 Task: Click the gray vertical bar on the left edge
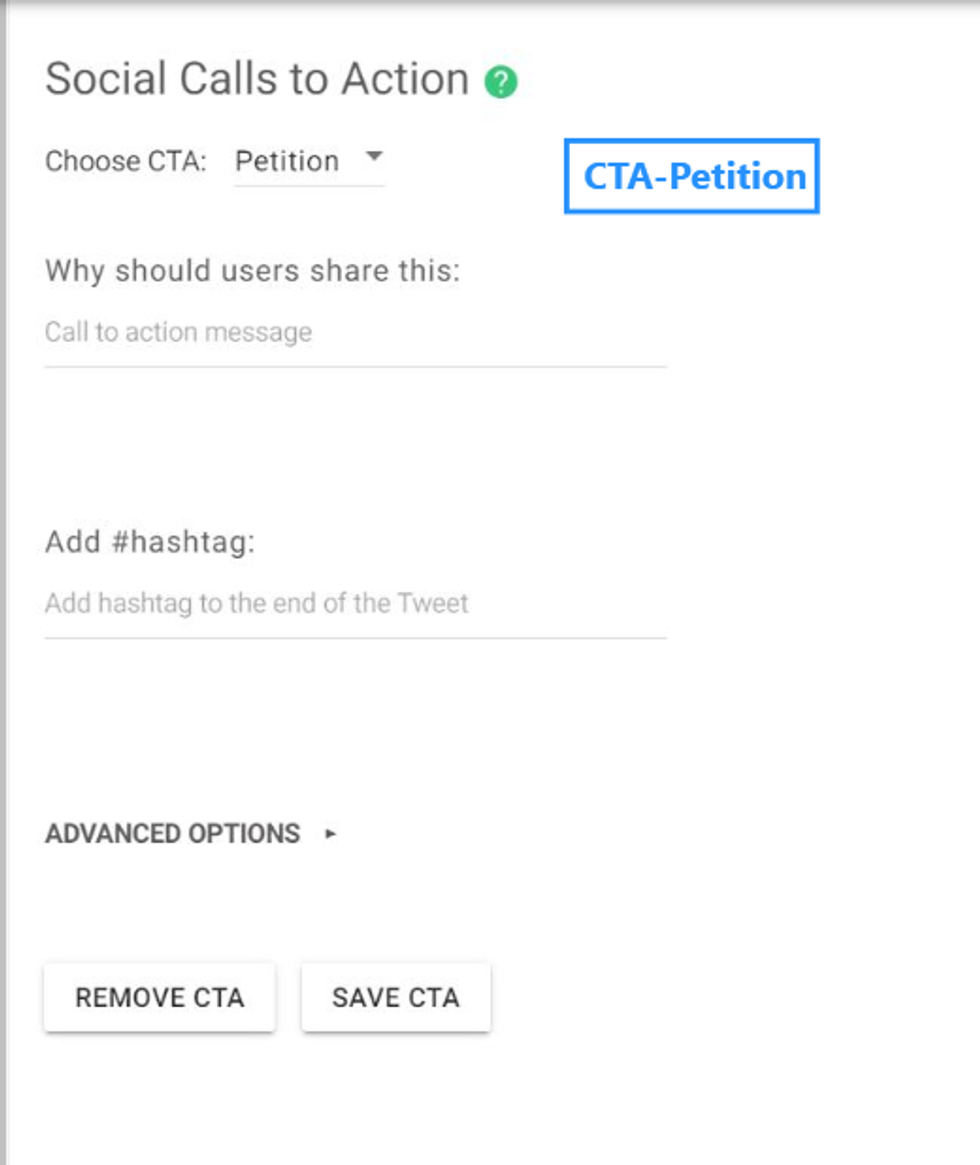pyautogui.click(x=3, y=600)
